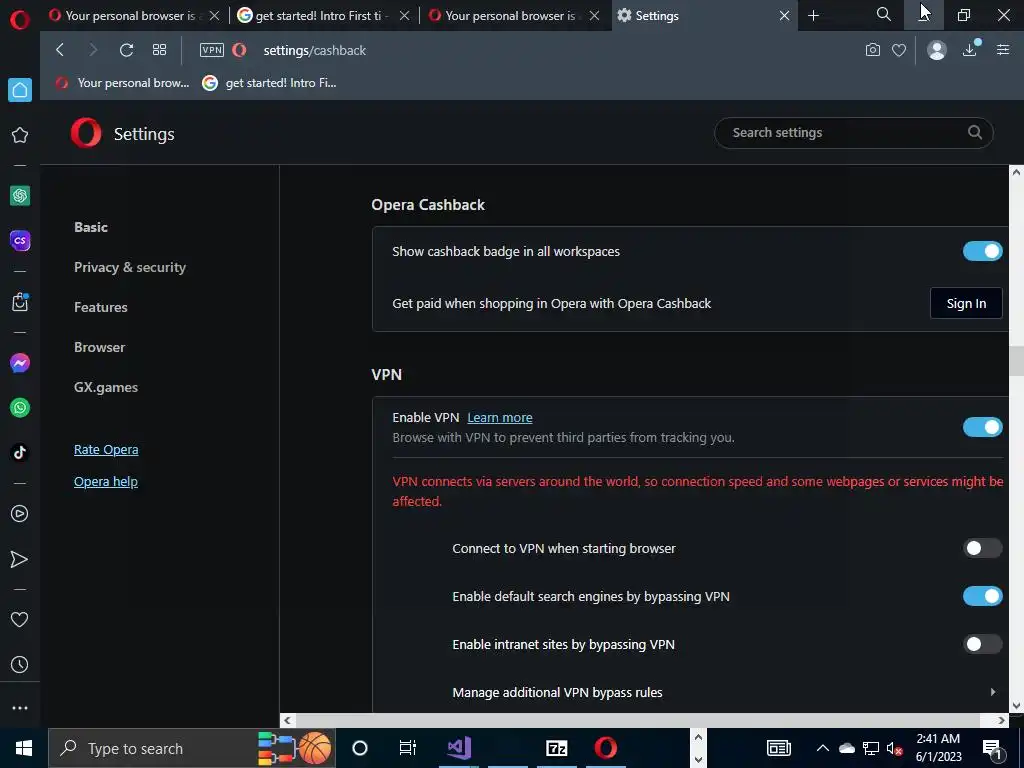The width and height of the screenshot is (1024, 768).
Task: Close the 'get started! Intro' tab
Action: pos(404,16)
